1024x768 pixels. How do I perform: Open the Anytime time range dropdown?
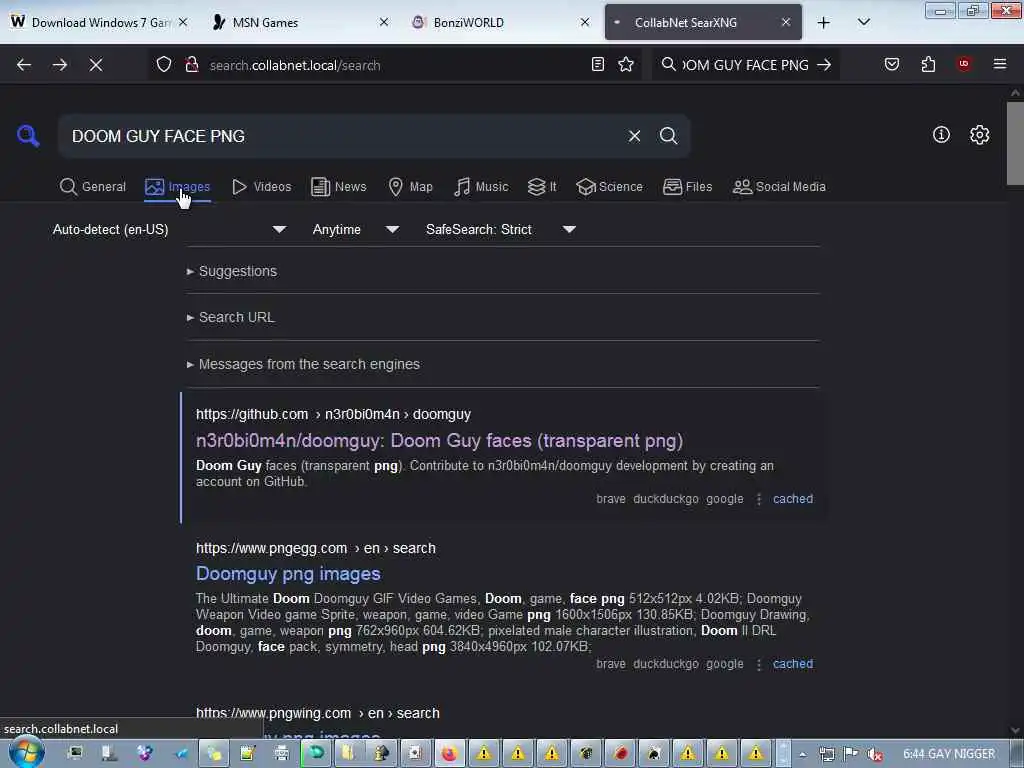point(356,229)
